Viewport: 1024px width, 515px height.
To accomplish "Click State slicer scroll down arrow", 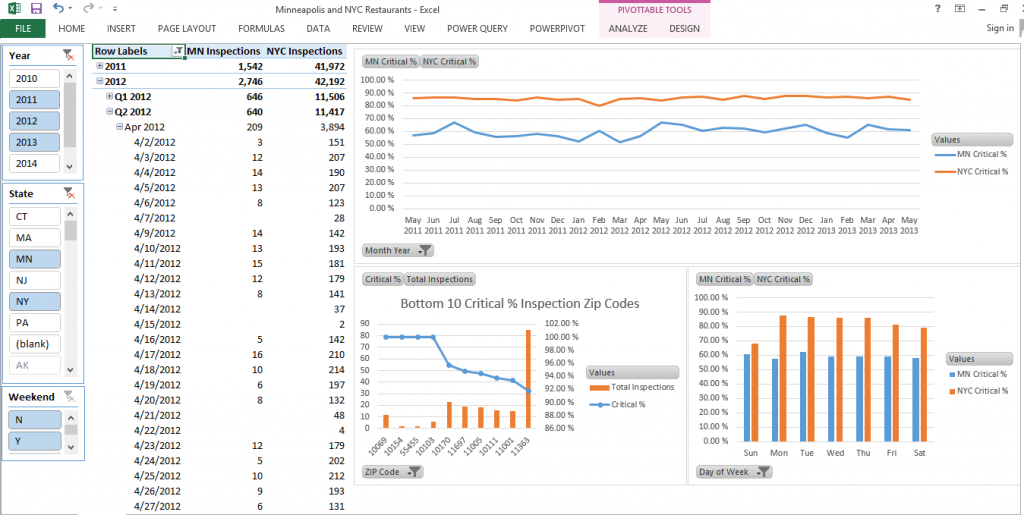I will tap(70, 369).
